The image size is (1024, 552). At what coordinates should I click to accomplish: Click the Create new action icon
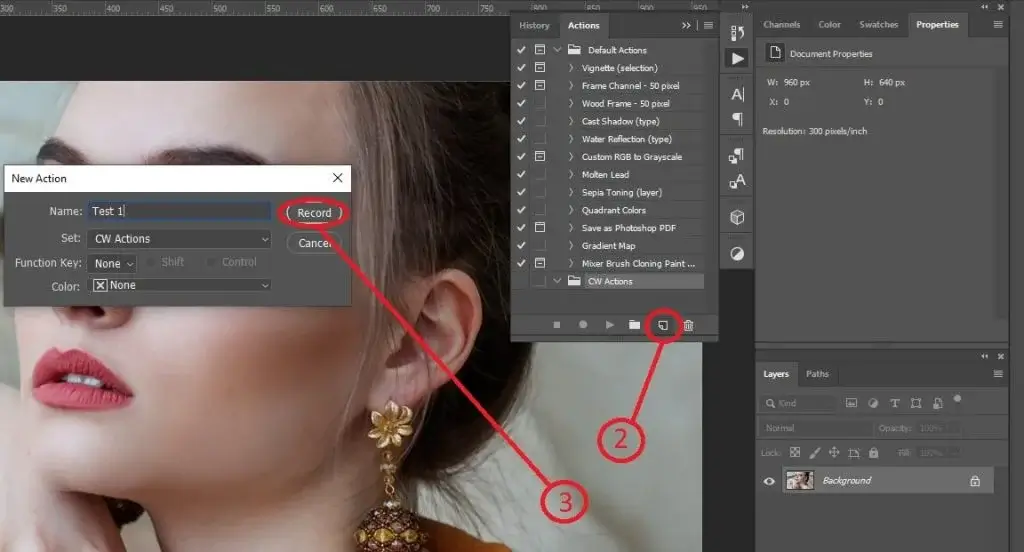[x=663, y=325]
